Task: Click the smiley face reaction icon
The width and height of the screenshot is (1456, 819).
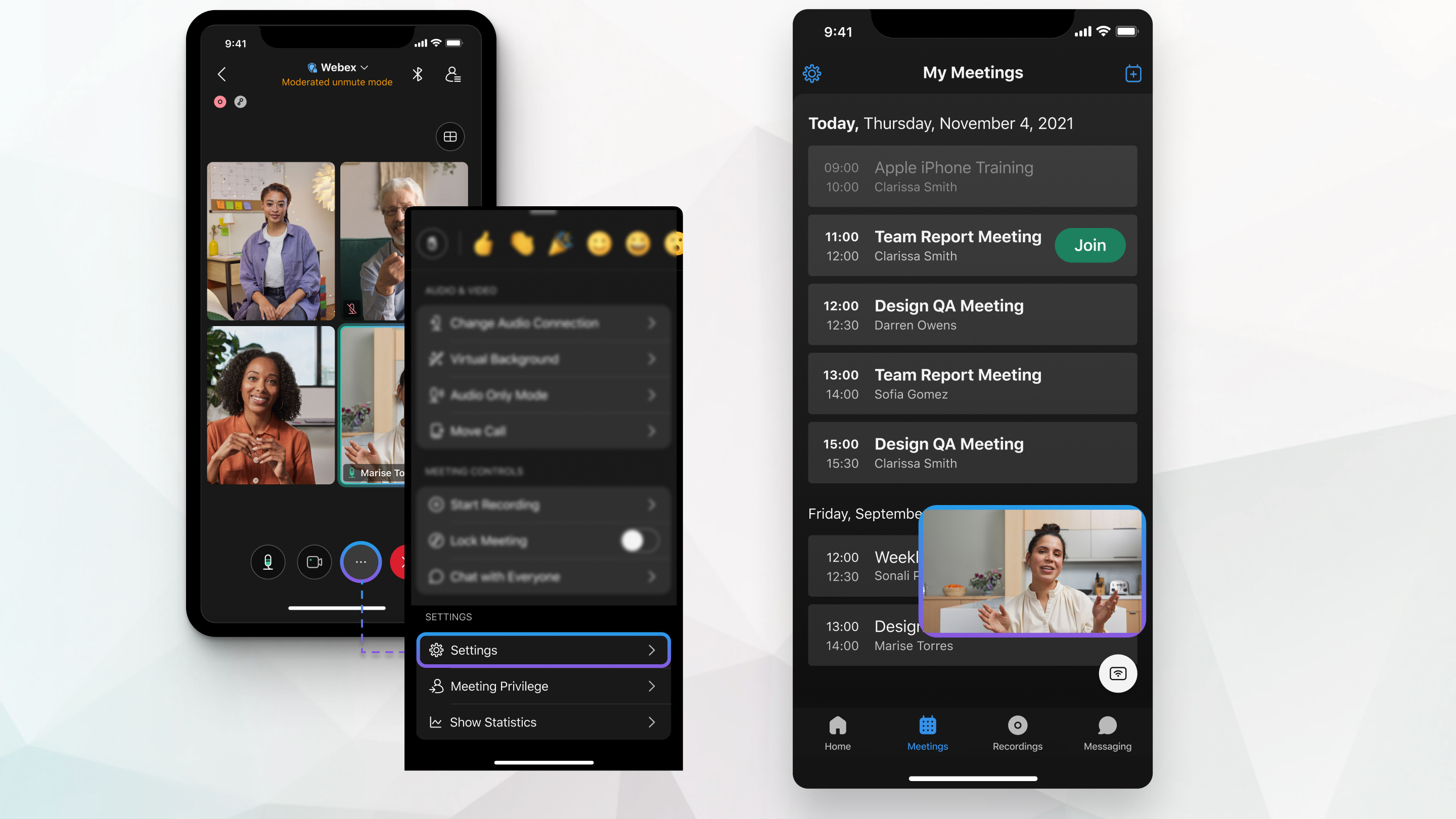Action: pyautogui.click(x=598, y=242)
